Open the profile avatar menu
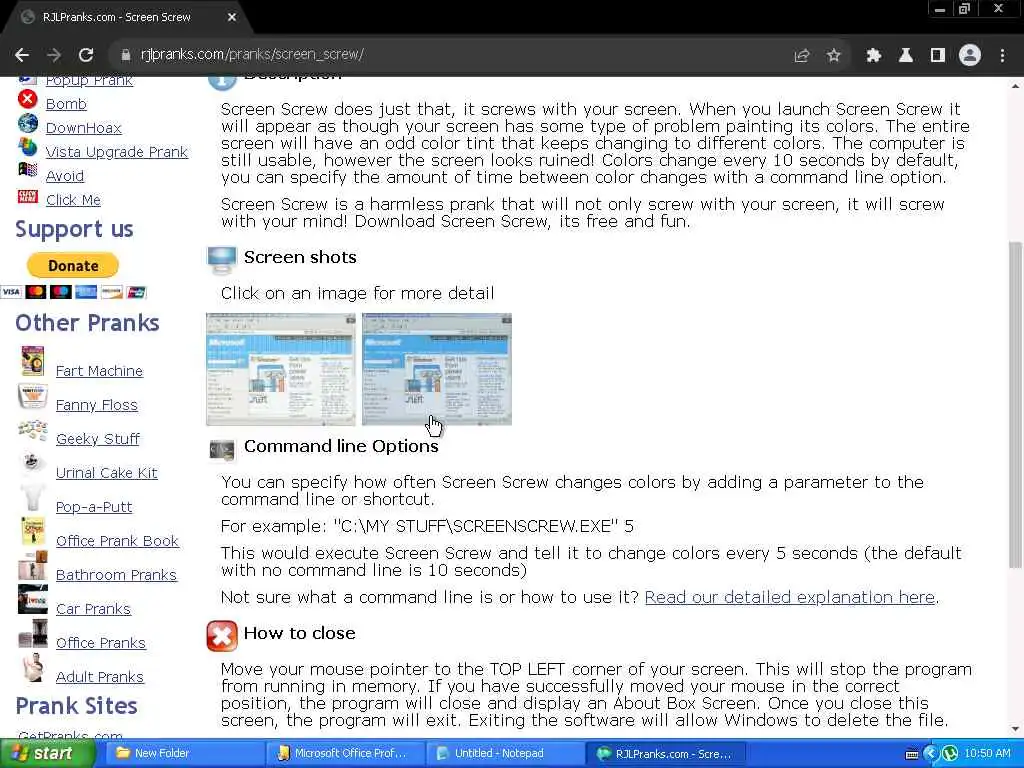 tap(970, 56)
